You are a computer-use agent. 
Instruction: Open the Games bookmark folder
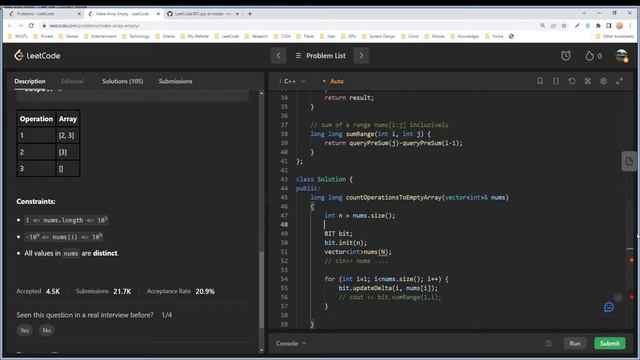click(x=69, y=36)
